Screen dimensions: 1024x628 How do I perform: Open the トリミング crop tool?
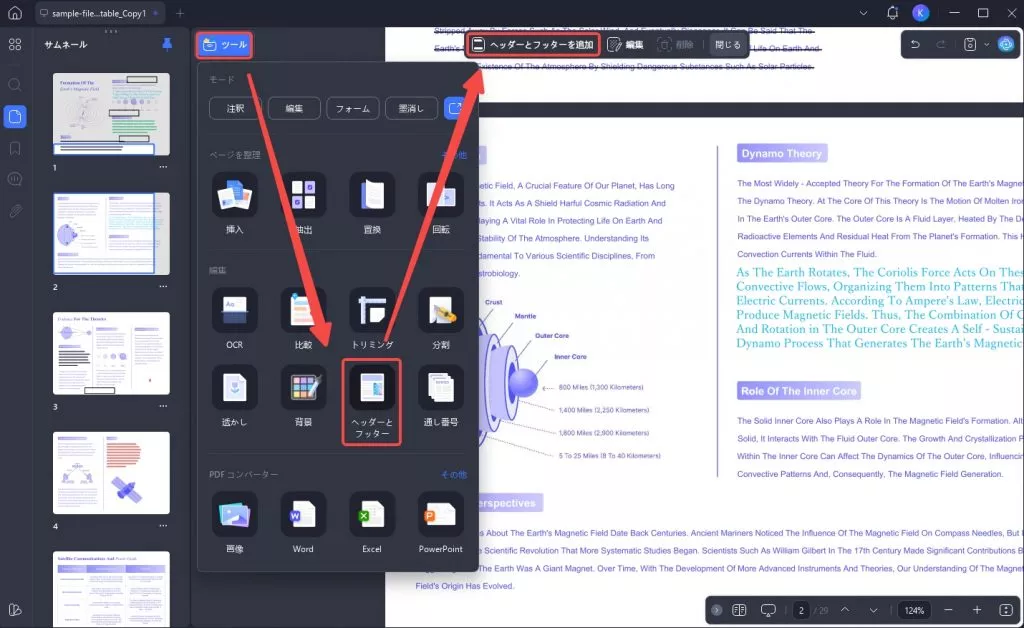click(372, 319)
